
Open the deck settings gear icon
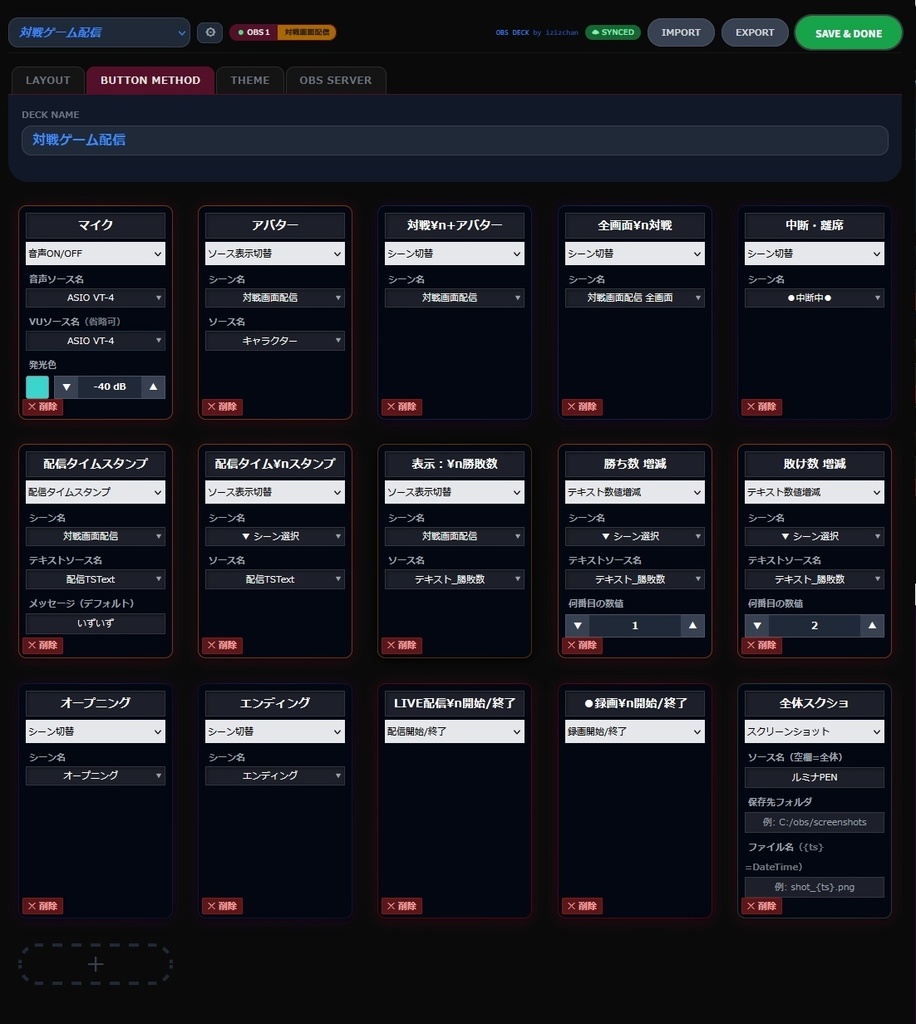pos(210,32)
